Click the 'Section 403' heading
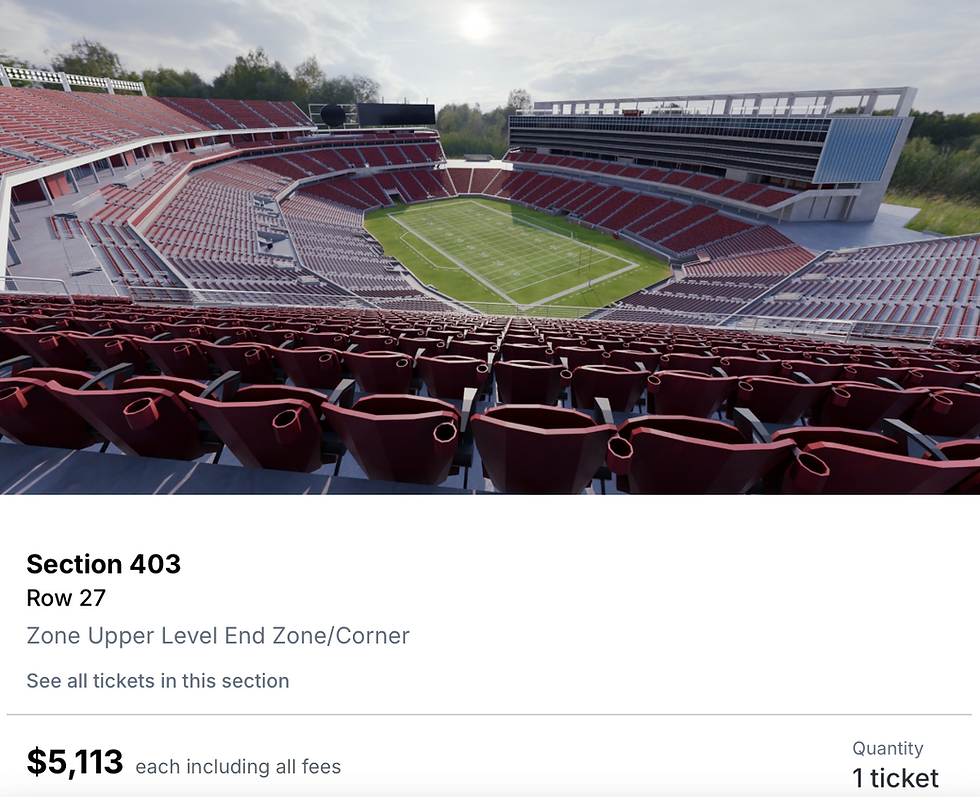This screenshot has width=980, height=797. (x=103, y=564)
